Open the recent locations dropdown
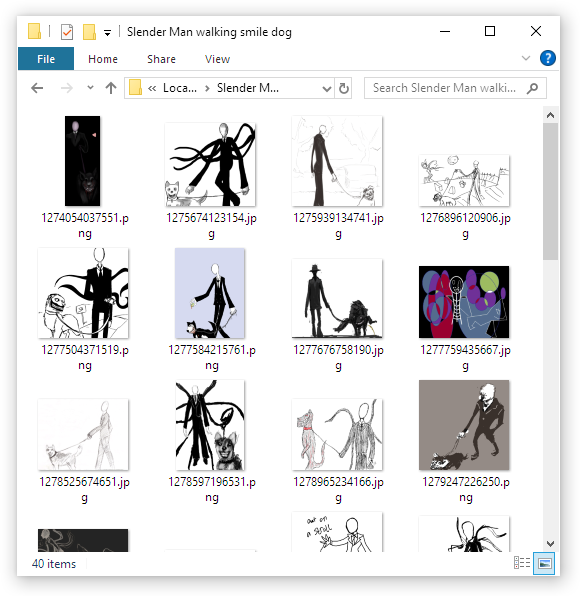 pos(90,87)
